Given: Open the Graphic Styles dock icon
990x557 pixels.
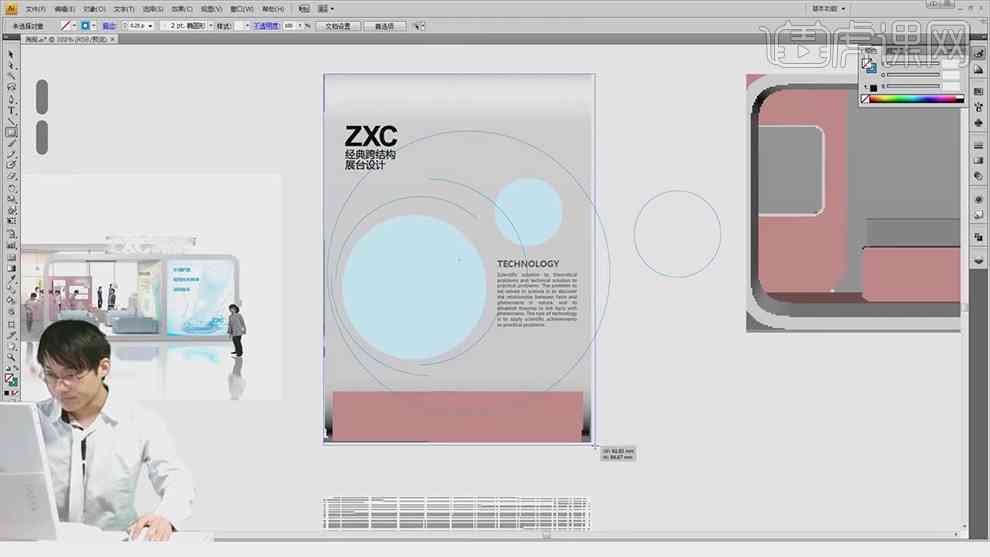Looking at the screenshot, I should coord(979,215).
